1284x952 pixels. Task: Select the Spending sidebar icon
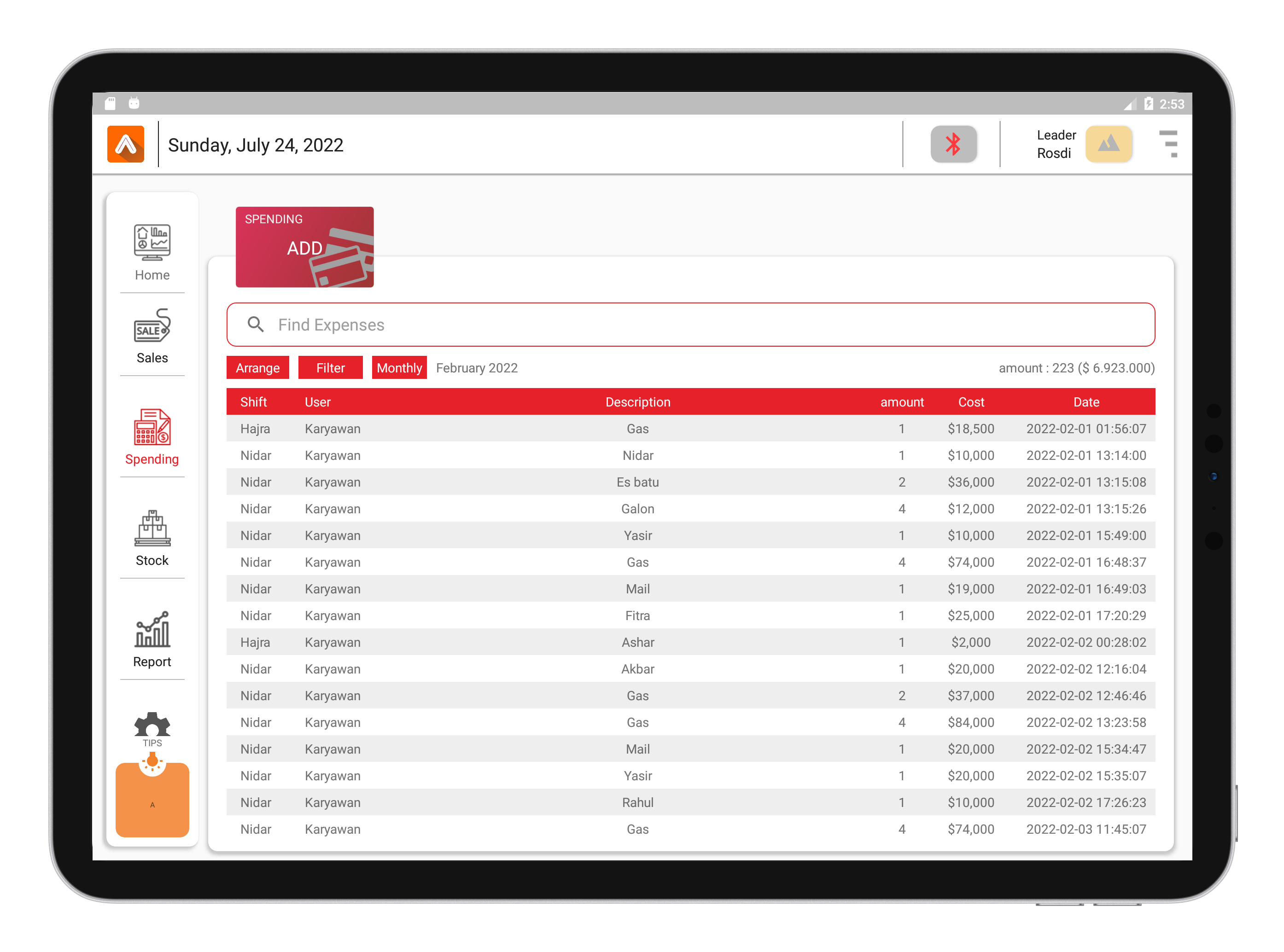point(152,428)
